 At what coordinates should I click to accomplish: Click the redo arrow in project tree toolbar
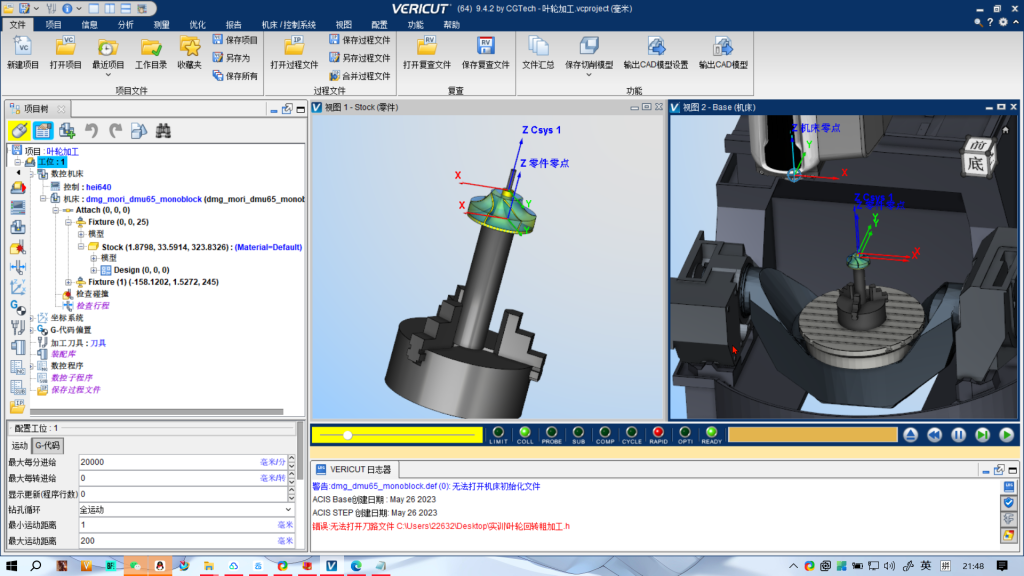tap(116, 131)
